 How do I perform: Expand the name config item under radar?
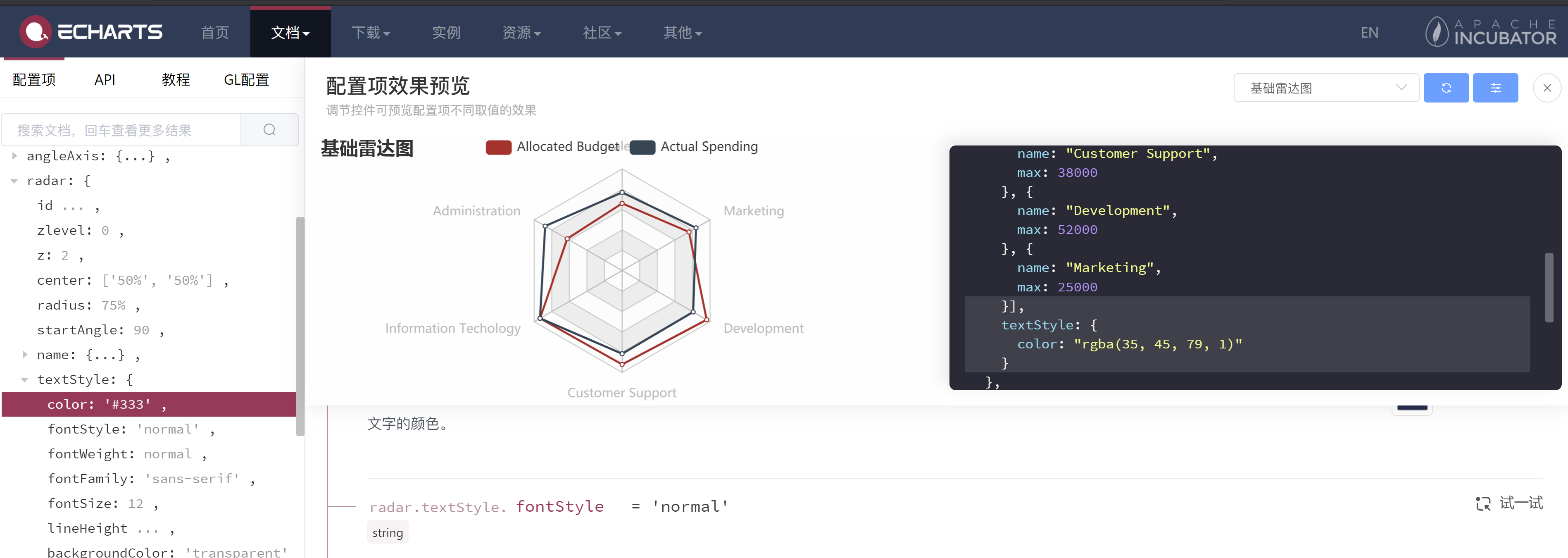(25, 355)
